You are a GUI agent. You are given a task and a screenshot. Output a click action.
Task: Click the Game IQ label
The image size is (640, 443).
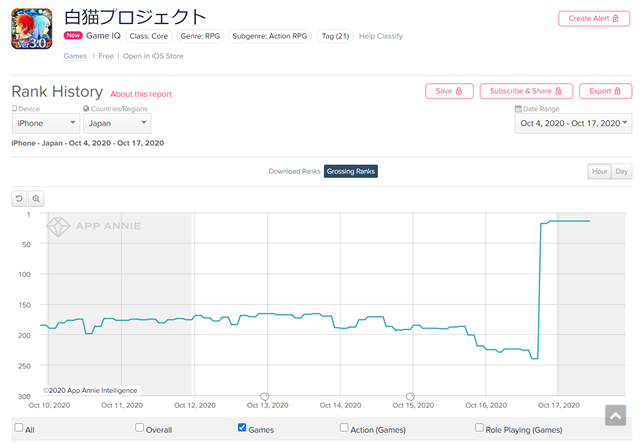103,36
